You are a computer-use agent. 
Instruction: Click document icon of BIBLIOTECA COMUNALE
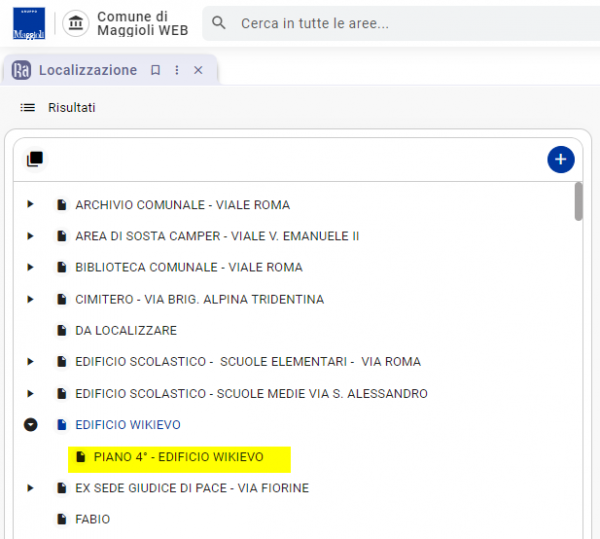pyautogui.click(x=62, y=267)
